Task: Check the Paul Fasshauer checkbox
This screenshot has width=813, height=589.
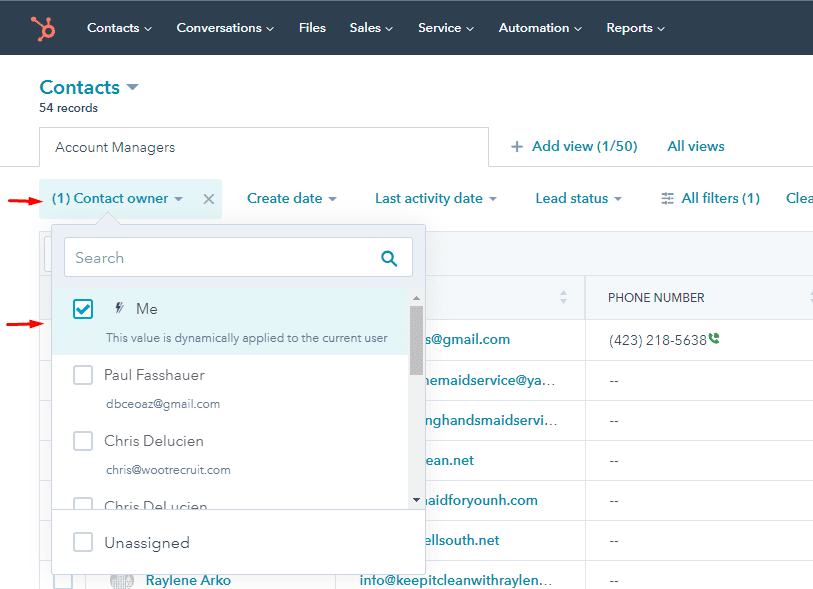Action: (83, 376)
